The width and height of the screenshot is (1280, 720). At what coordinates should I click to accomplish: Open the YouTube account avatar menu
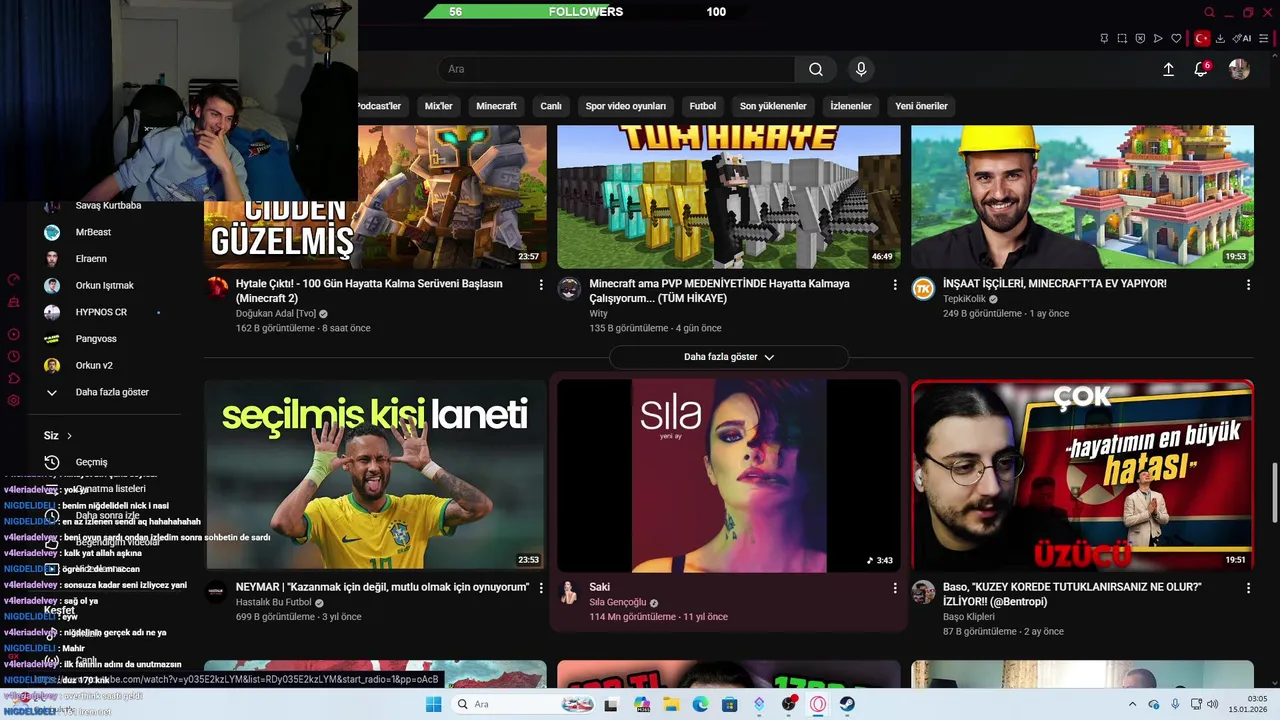pyautogui.click(x=1239, y=69)
